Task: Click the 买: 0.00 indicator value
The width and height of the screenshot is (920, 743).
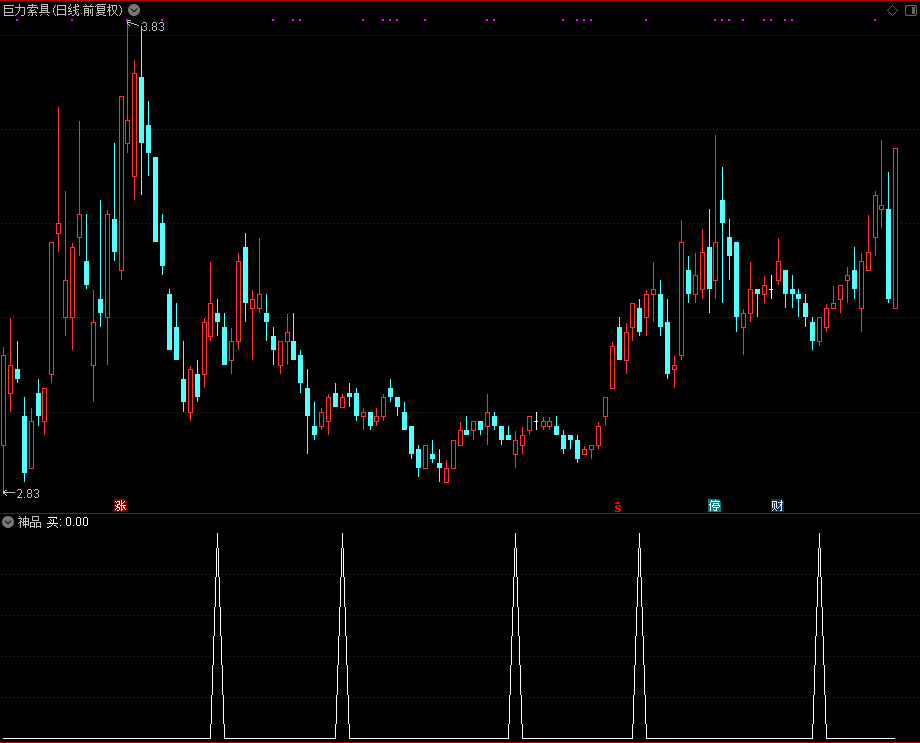Action: (68, 522)
